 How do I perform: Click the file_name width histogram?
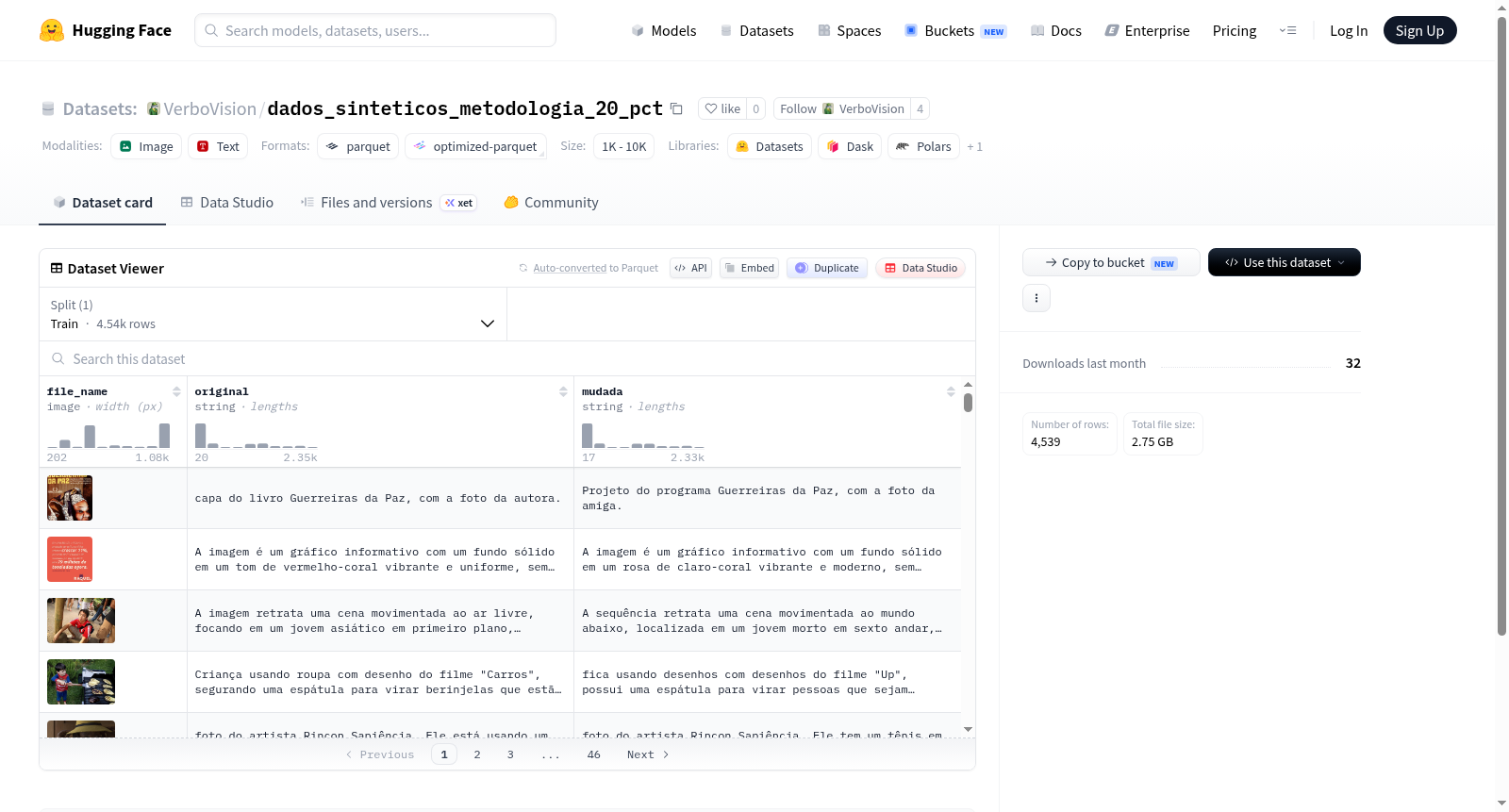click(x=108, y=435)
